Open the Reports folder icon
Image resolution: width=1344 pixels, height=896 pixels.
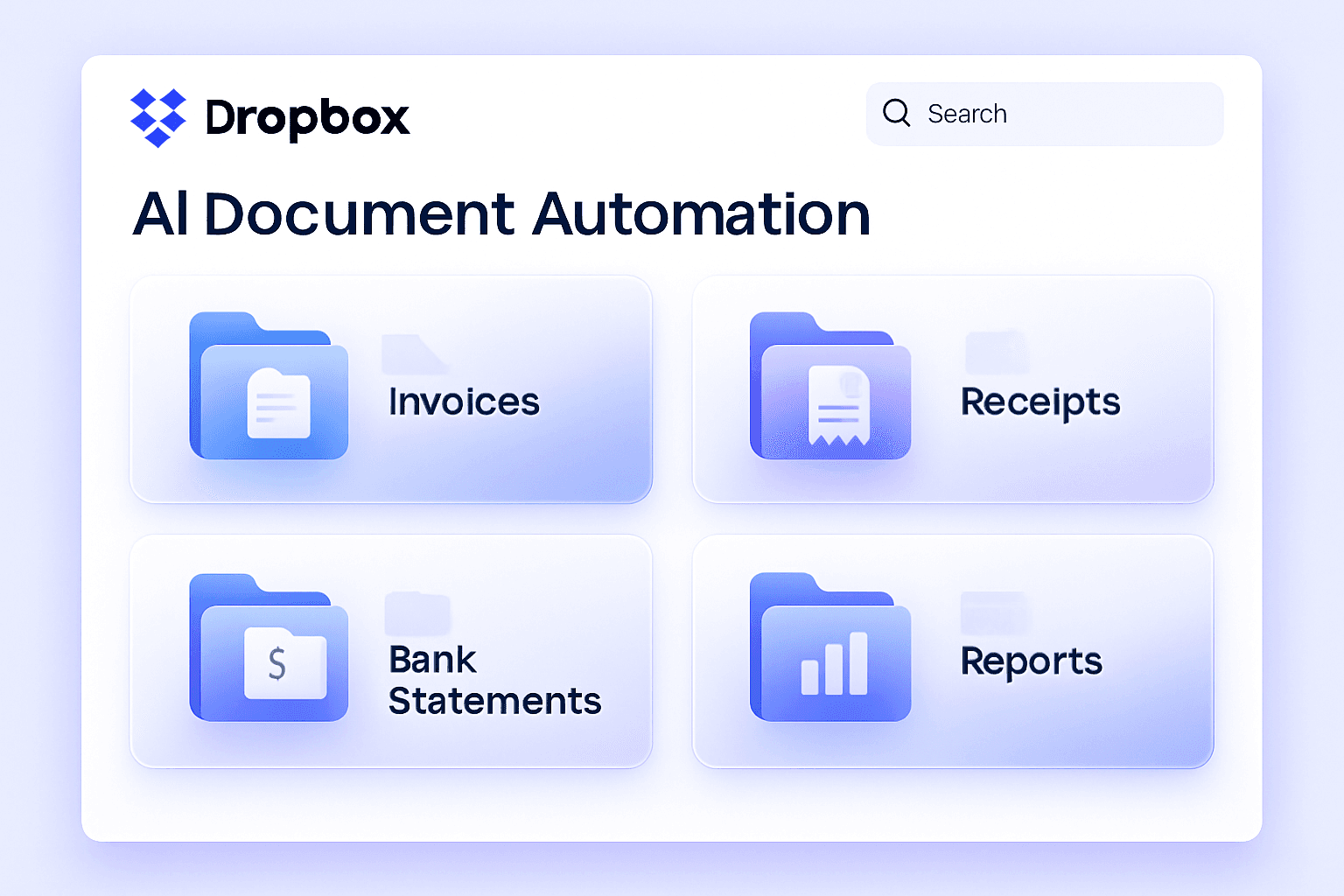pyautogui.click(x=829, y=647)
